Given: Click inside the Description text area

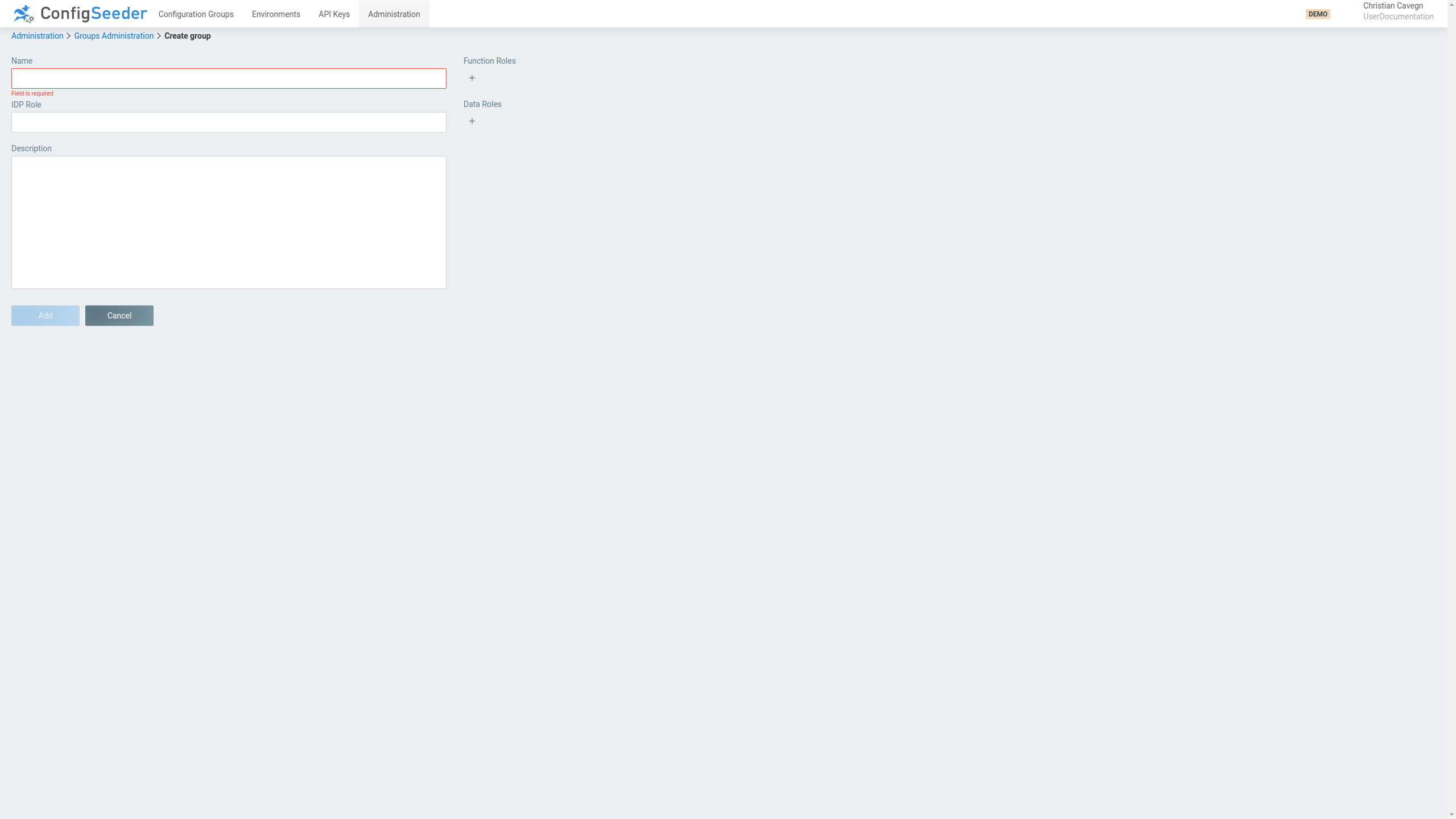Looking at the screenshot, I should (x=229, y=222).
